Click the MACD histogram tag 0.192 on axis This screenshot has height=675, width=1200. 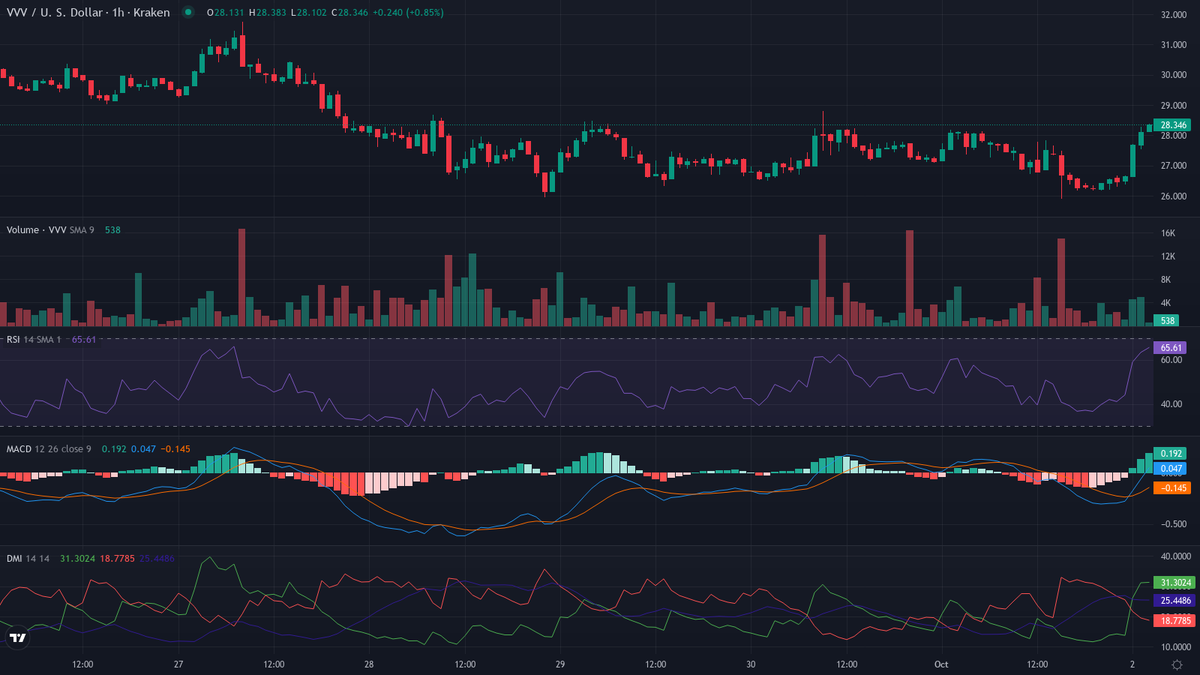[1170, 453]
